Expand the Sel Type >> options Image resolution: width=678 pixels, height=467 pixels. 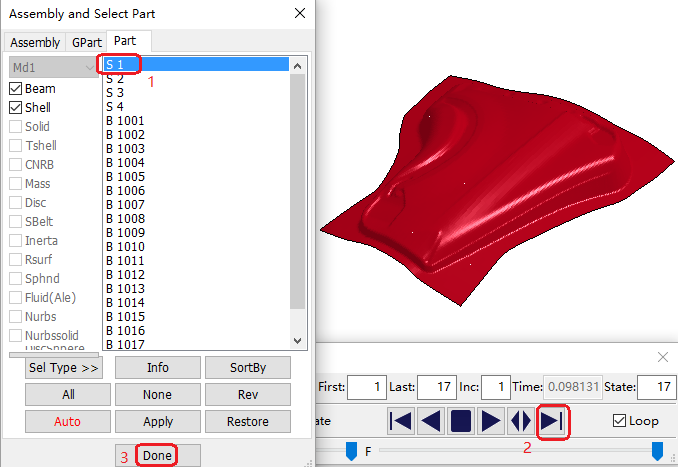tap(62, 368)
